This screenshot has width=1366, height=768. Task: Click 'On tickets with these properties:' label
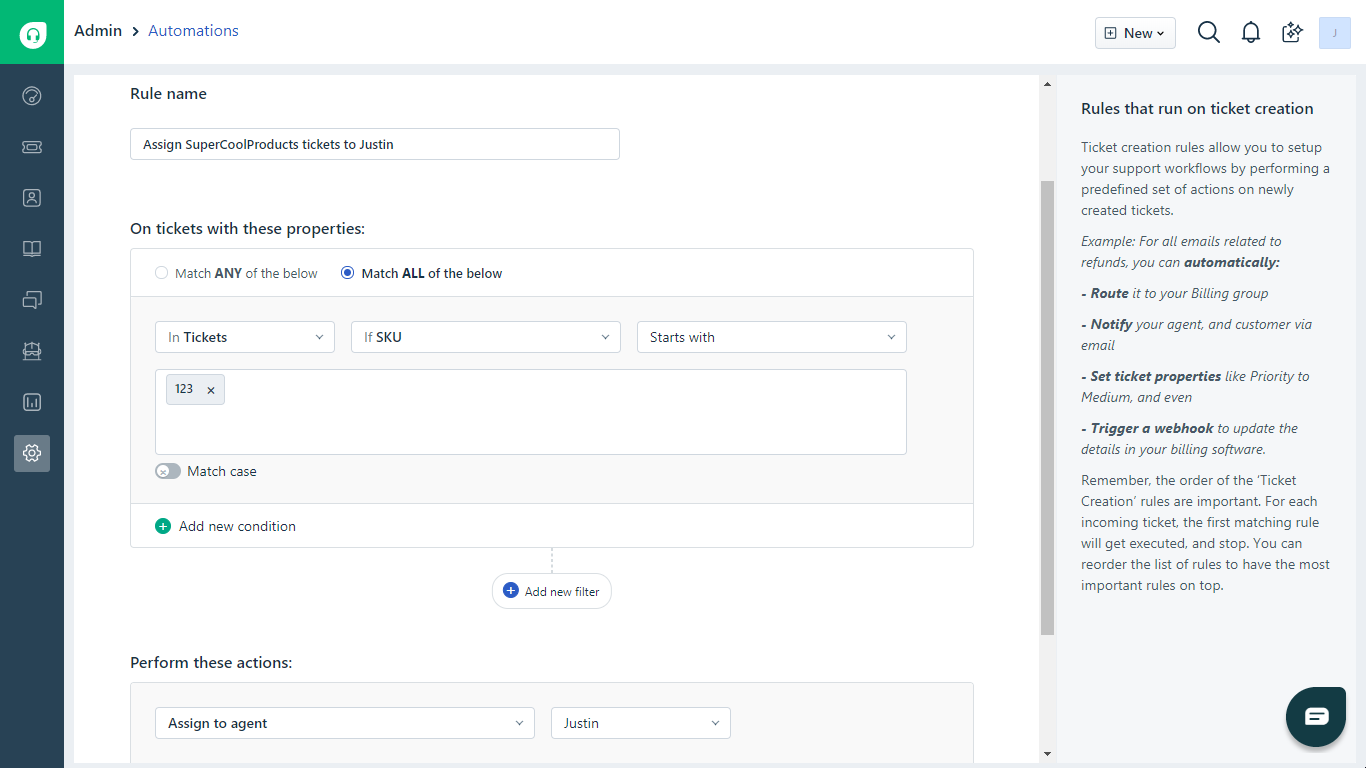pos(248,228)
